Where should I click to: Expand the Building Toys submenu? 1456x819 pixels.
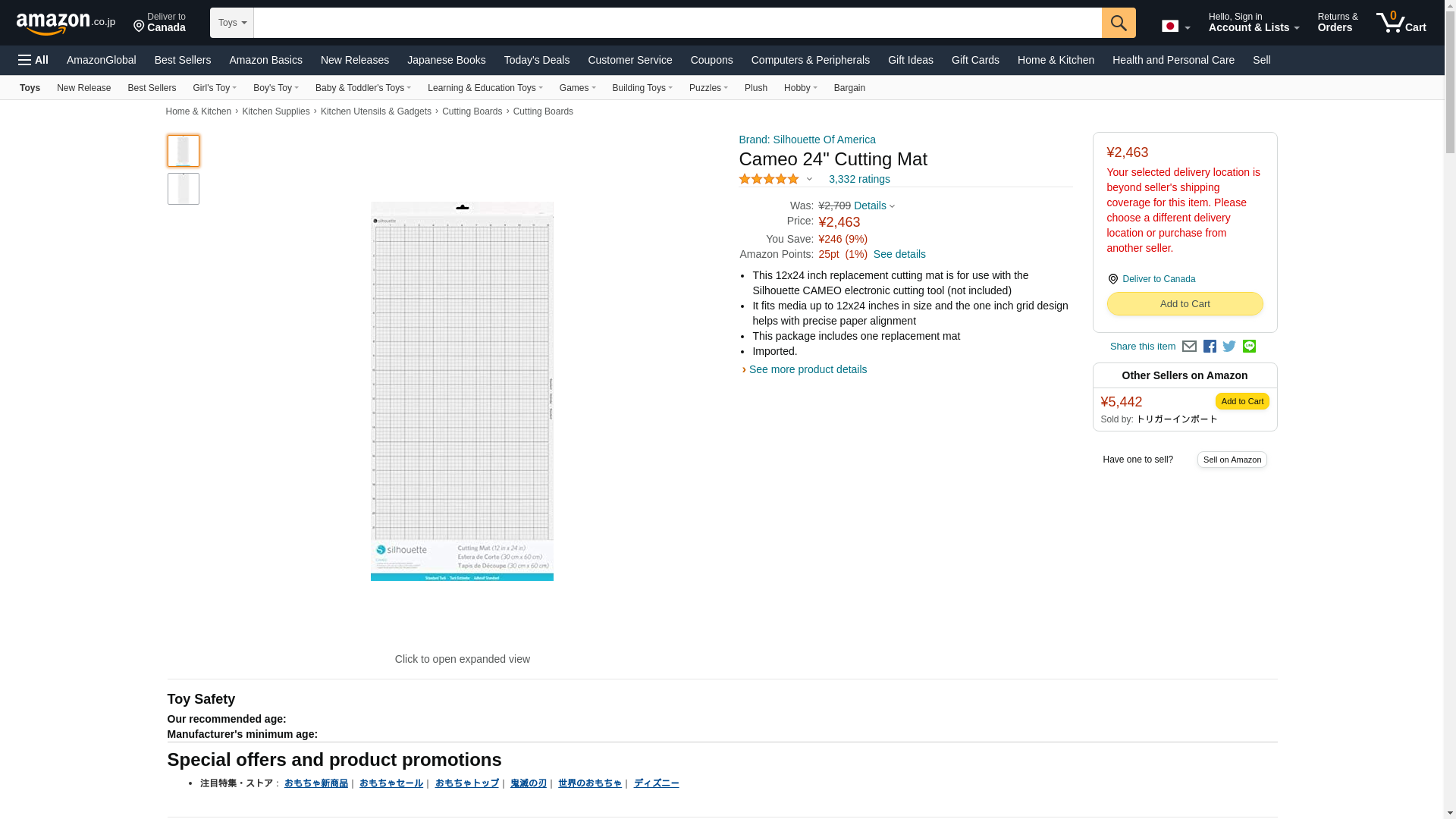point(642,88)
